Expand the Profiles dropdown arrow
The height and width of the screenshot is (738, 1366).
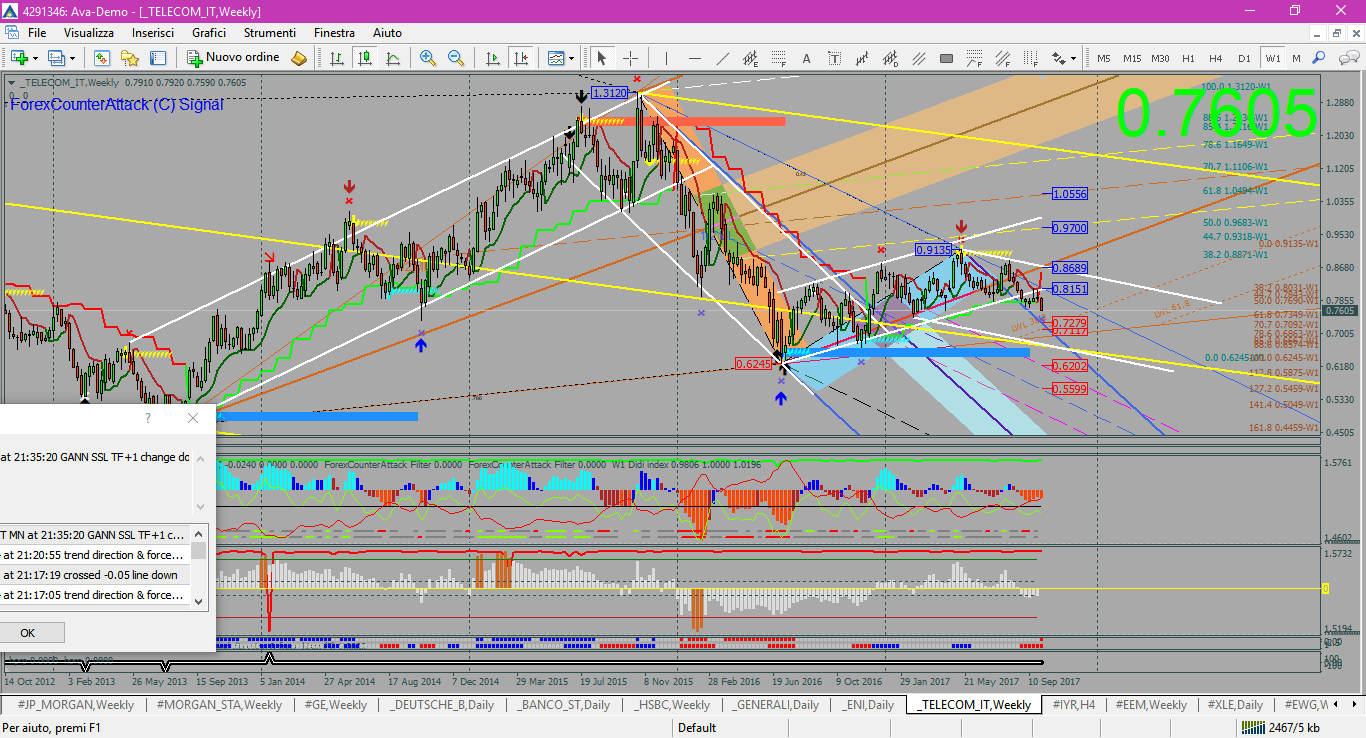pos(72,58)
